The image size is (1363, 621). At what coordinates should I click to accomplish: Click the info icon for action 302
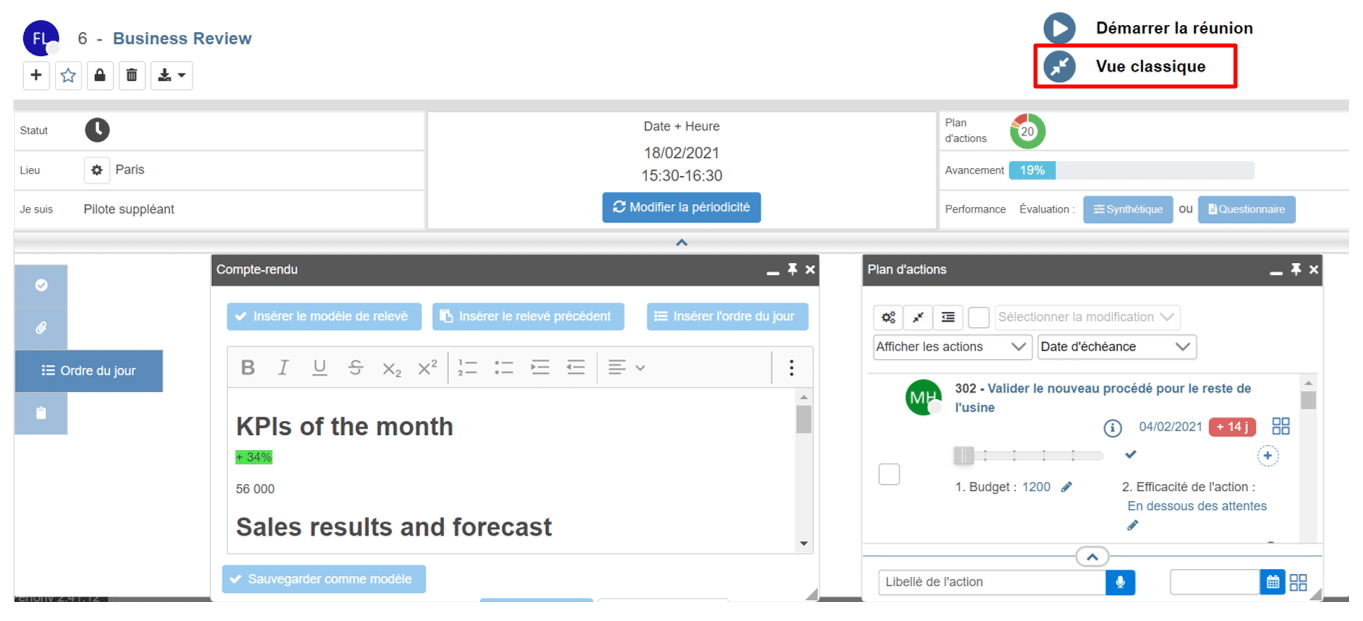[1112, 428]
